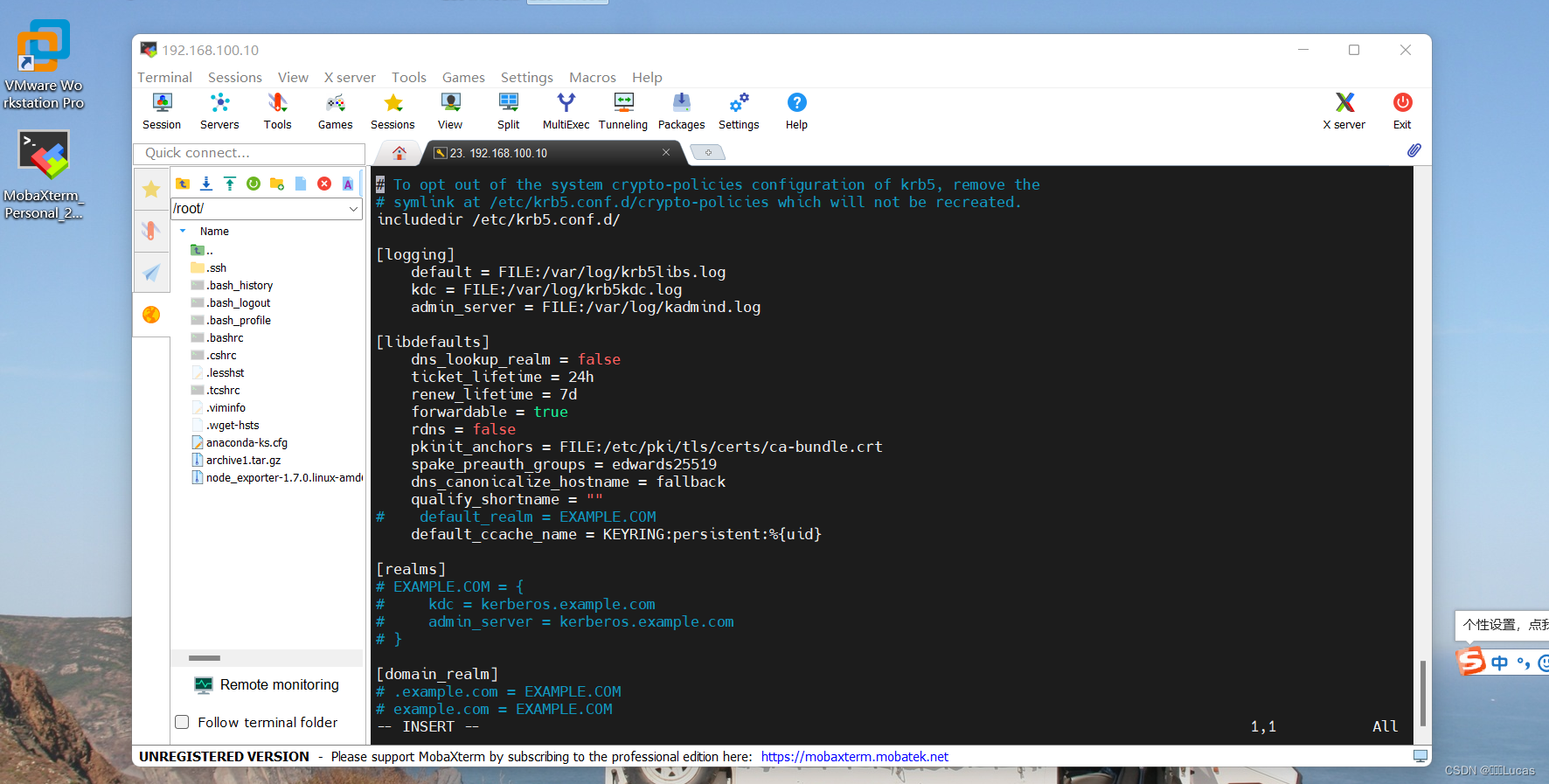
Task: Close the 192.168.100.10 session tab
Action: click(x=666, y=152)
